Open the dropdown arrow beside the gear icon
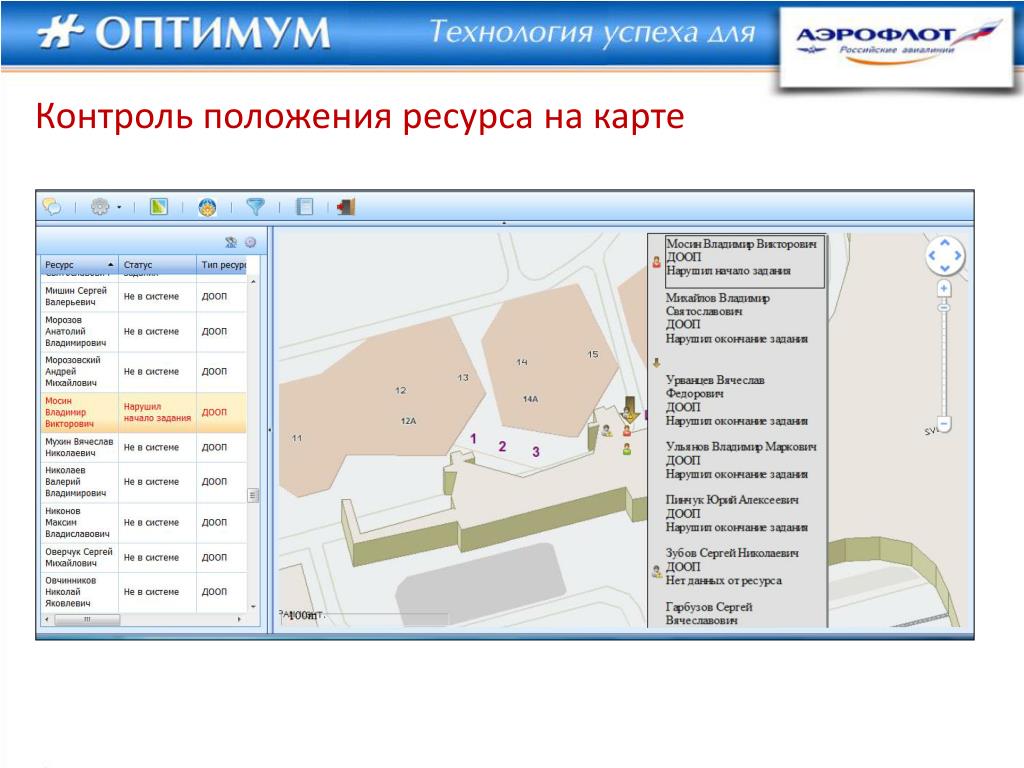This screenshot has height=768, width=1024. click(x=119, y=208)
